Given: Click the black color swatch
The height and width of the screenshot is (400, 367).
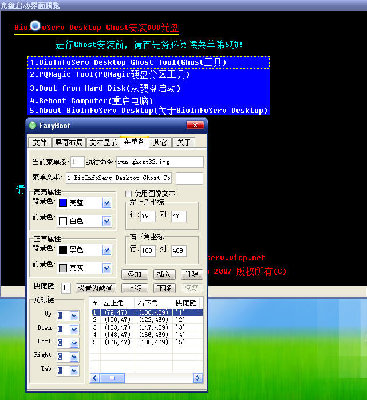Looking at the screenshot, I should [63, 250].
